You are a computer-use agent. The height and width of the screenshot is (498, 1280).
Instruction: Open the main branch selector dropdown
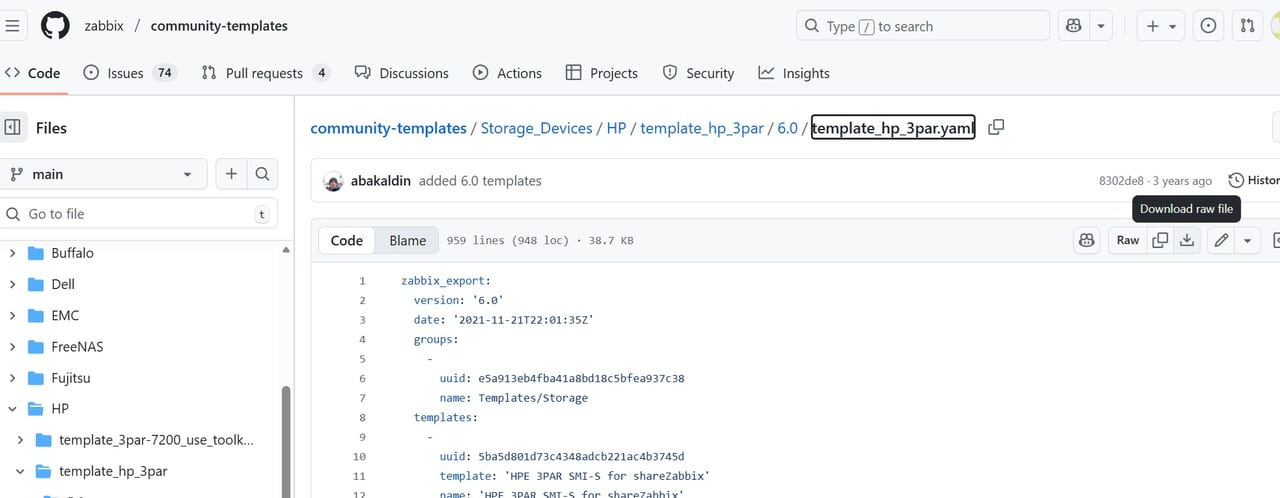point(102,174)
